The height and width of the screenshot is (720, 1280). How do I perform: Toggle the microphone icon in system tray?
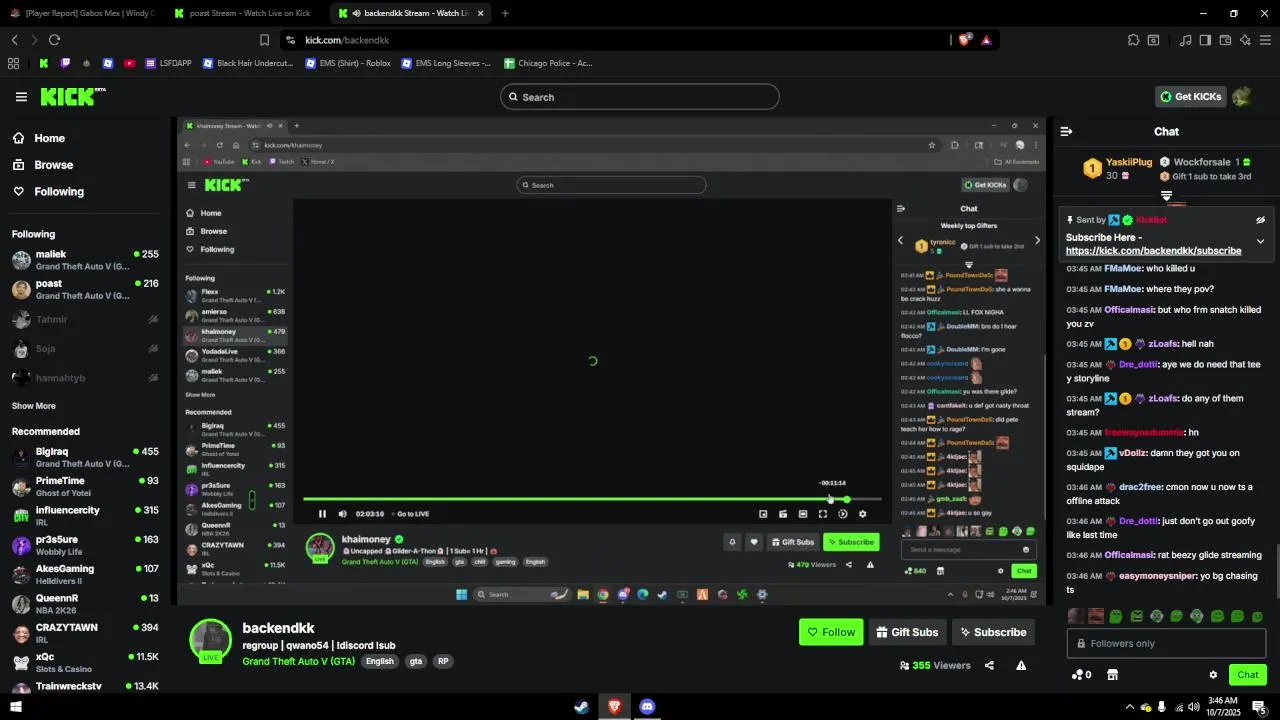point(1161,707)
